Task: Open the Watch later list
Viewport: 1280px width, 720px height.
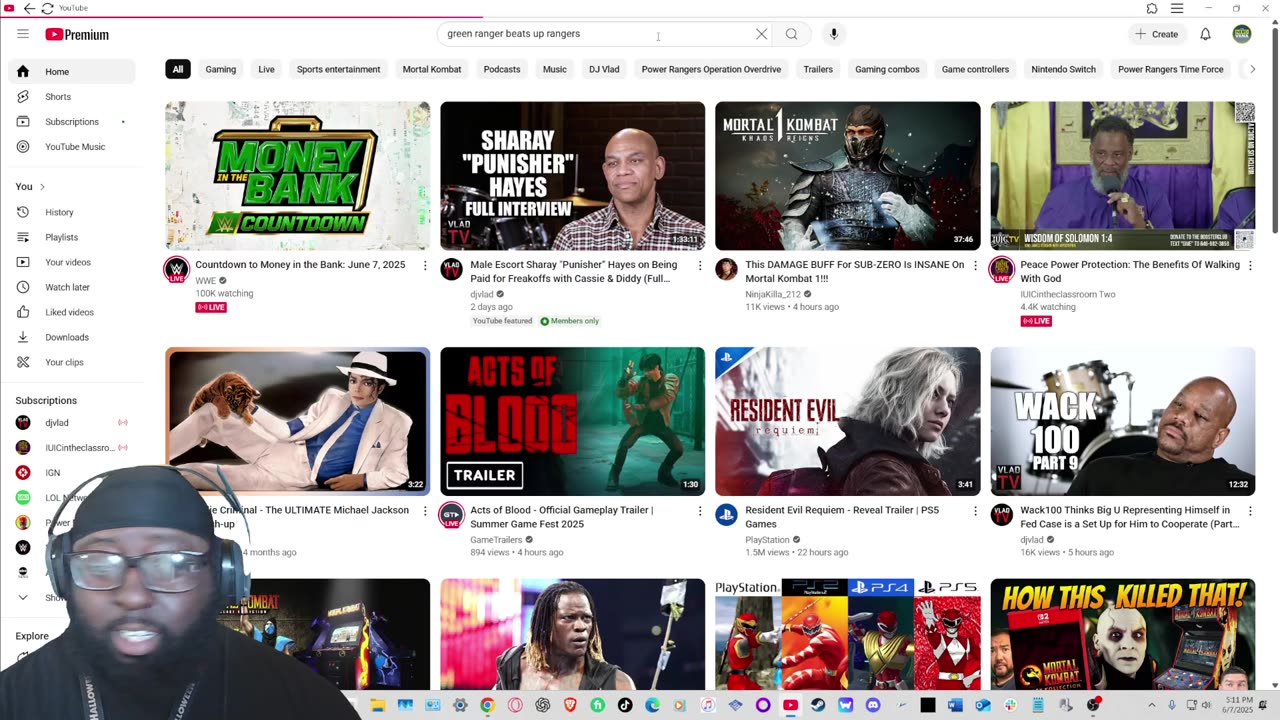Action: coord(71,287)
